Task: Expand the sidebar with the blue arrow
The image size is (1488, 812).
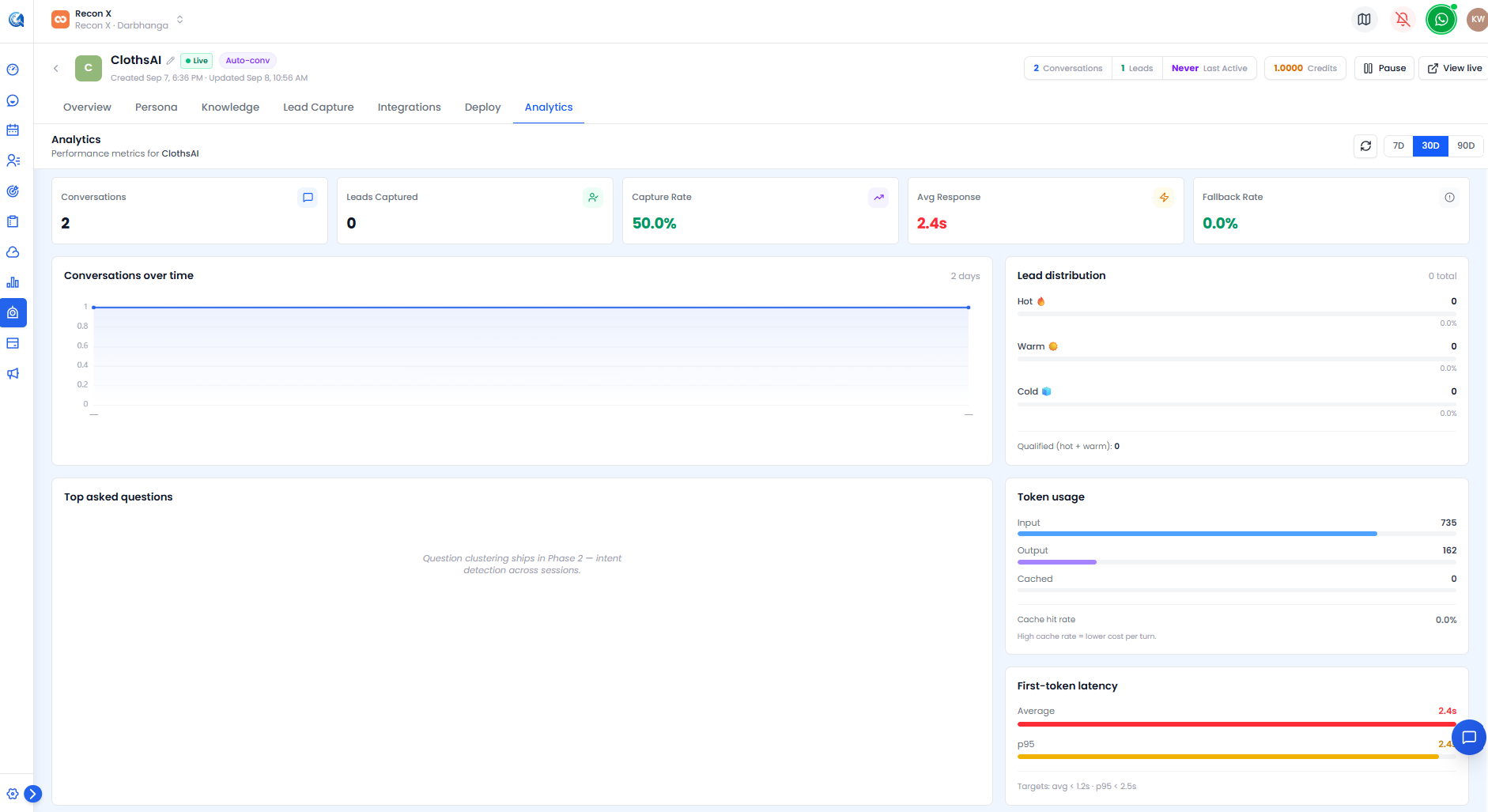Action: (x=32, y=794)
